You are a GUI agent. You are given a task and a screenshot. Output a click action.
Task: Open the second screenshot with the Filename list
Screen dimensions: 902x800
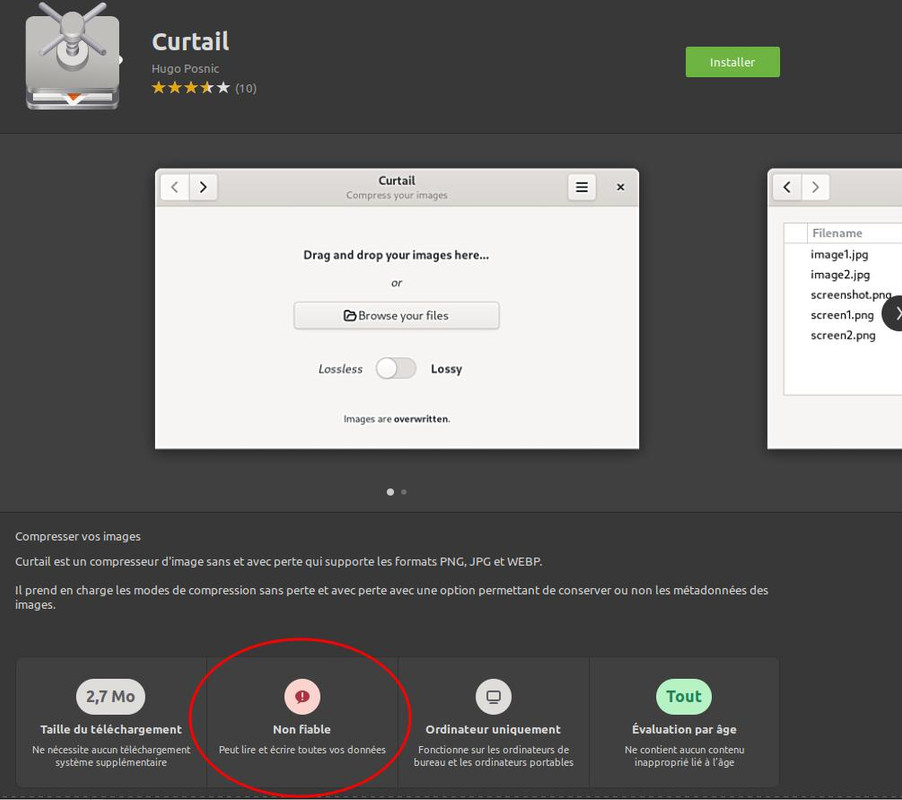tap(835, 309)
